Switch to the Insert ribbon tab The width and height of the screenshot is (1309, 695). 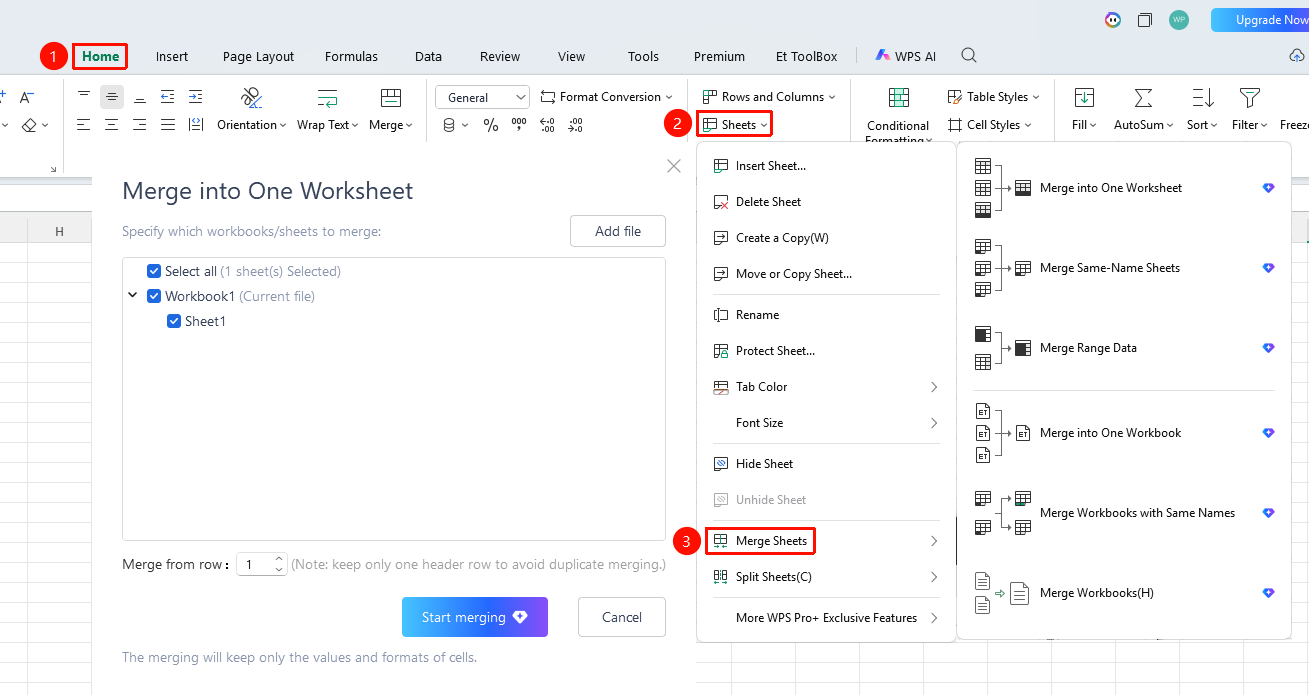click(172, 57)
